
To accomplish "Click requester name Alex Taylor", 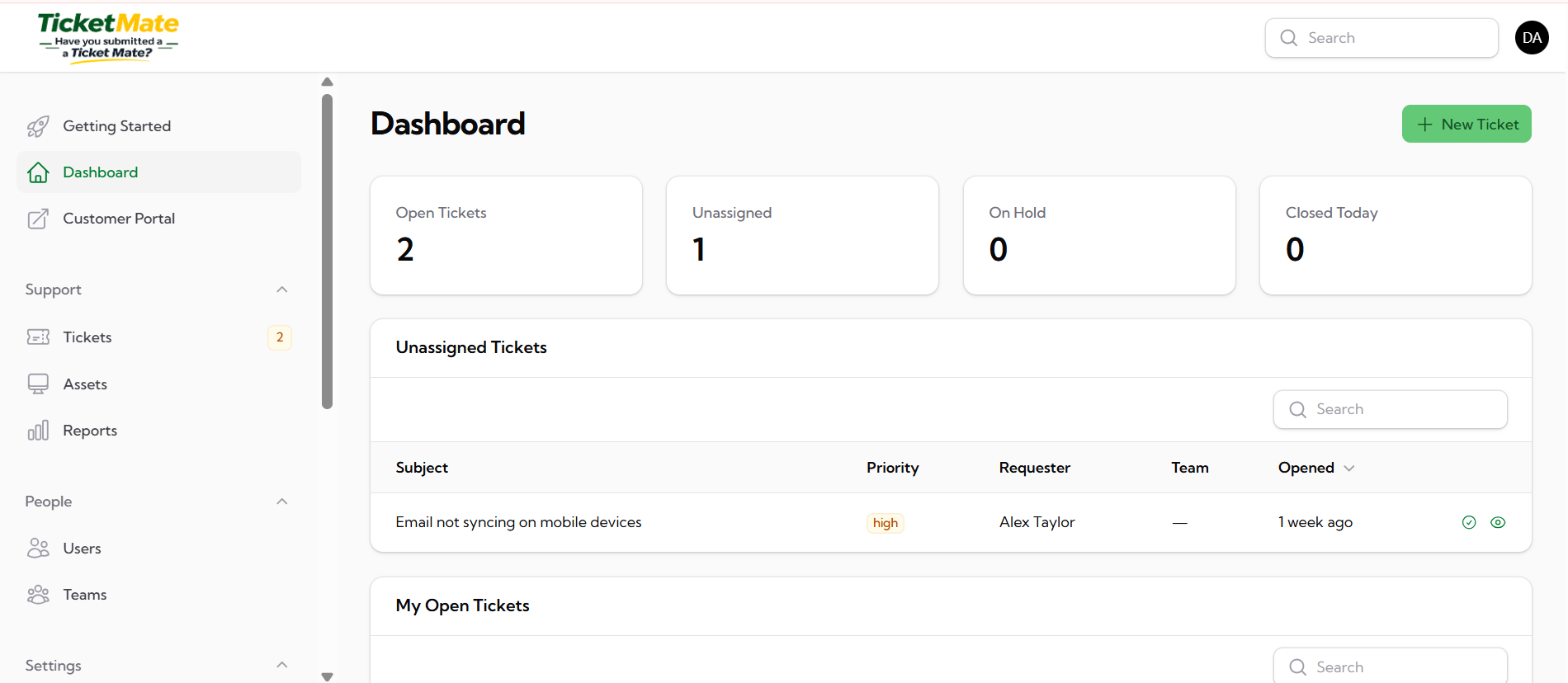I will (1037, 522).
